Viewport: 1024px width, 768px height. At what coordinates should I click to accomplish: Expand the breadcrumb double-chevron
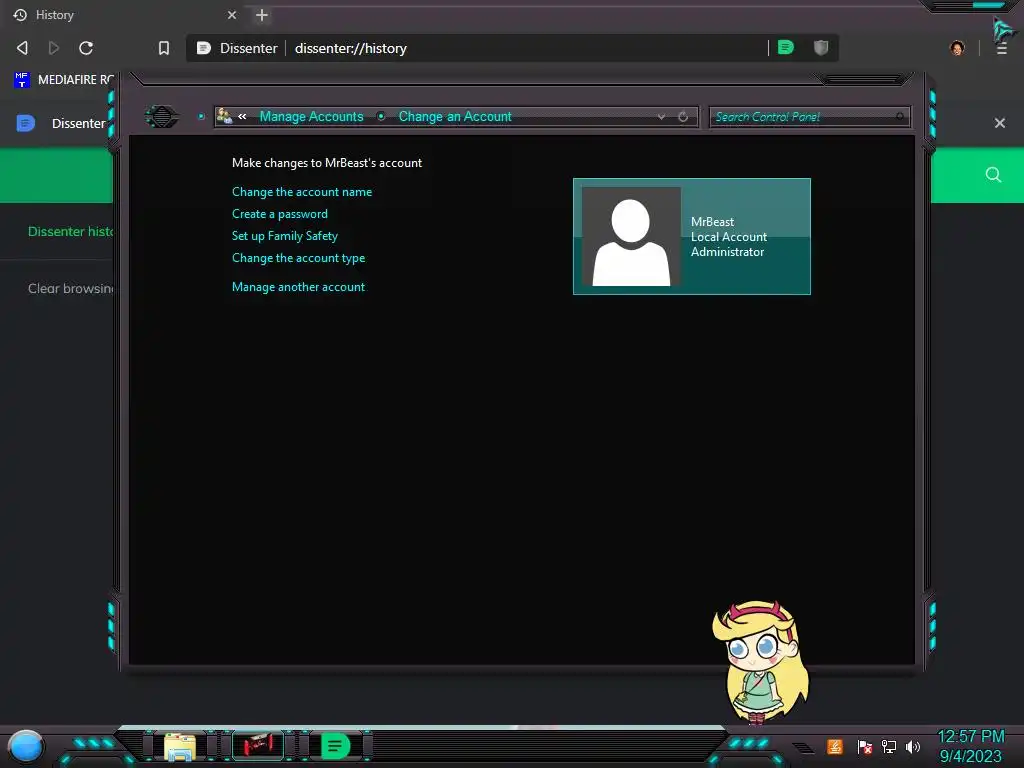242,116
